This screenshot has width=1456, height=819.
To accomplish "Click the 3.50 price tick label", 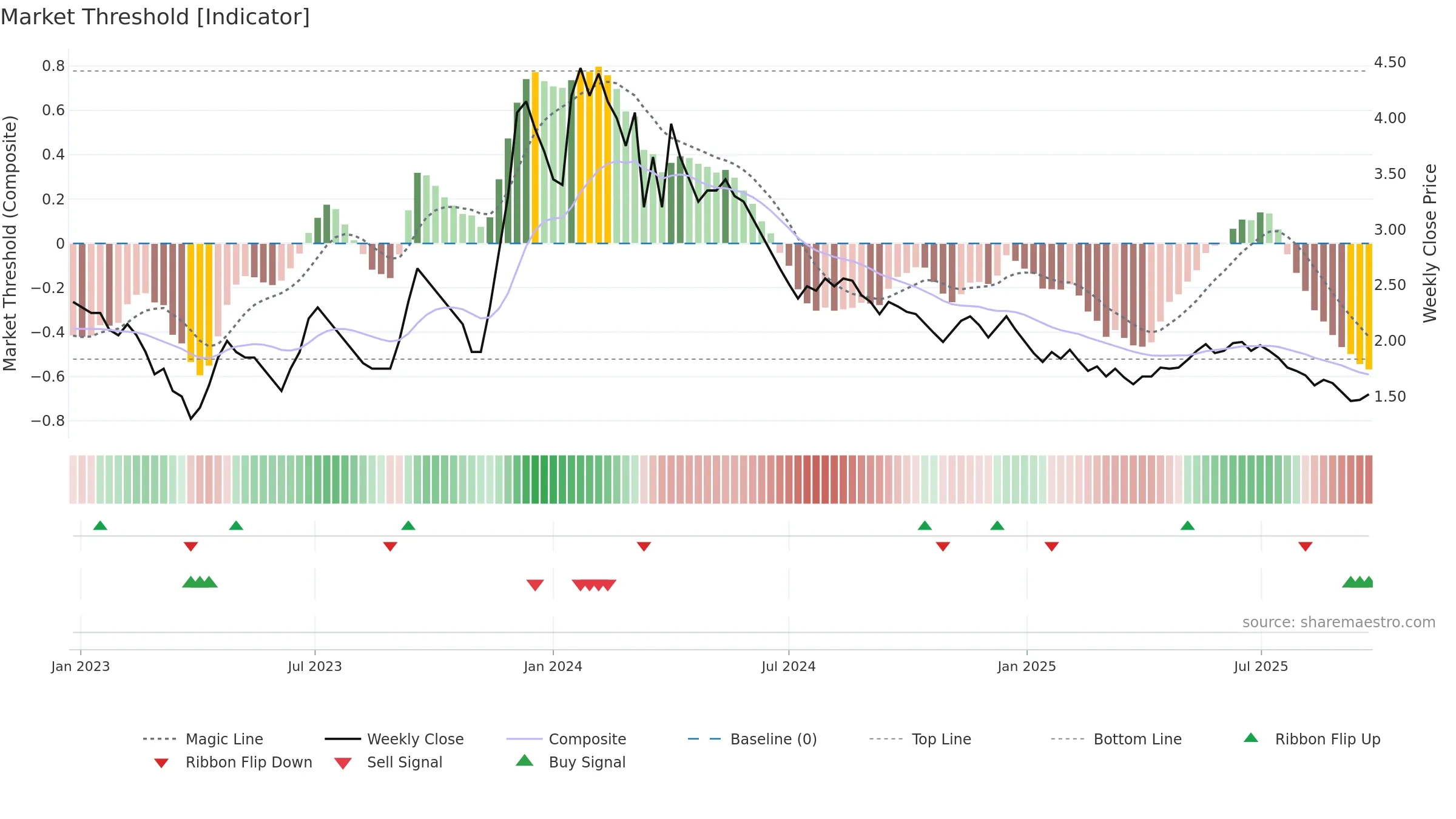I will [x=1390, y=174].
